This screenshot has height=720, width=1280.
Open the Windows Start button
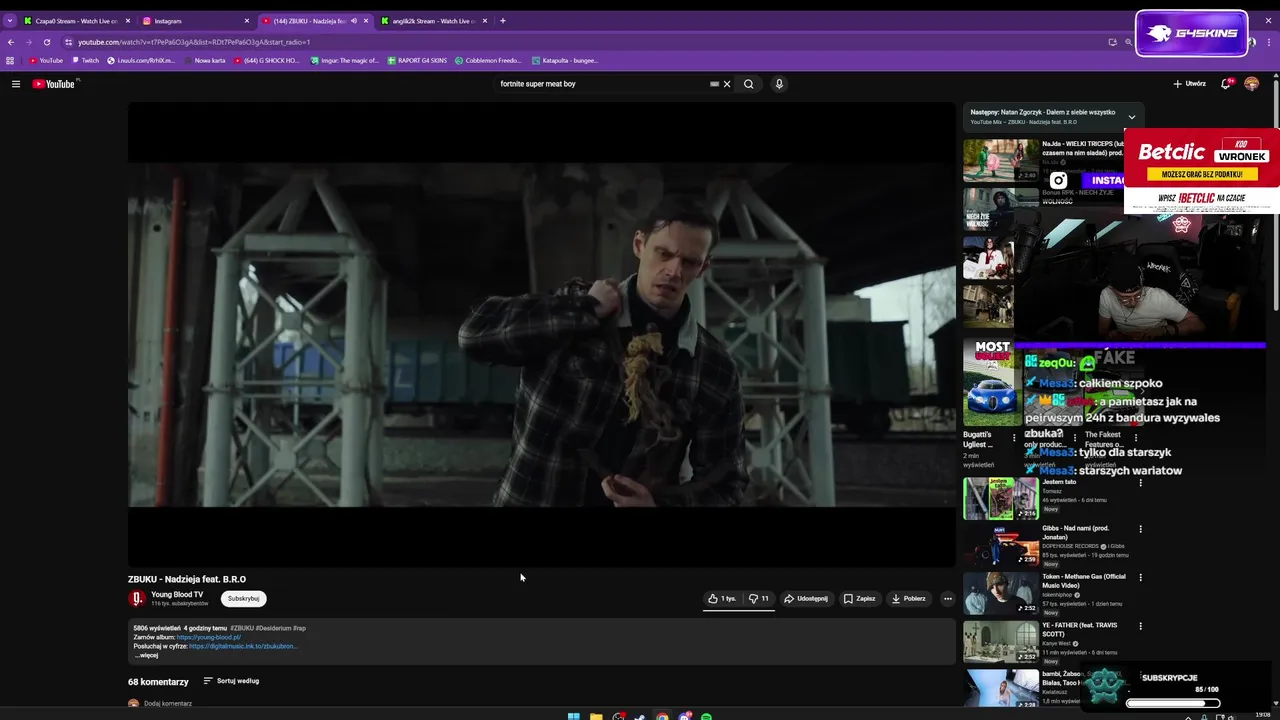[573, 716]
